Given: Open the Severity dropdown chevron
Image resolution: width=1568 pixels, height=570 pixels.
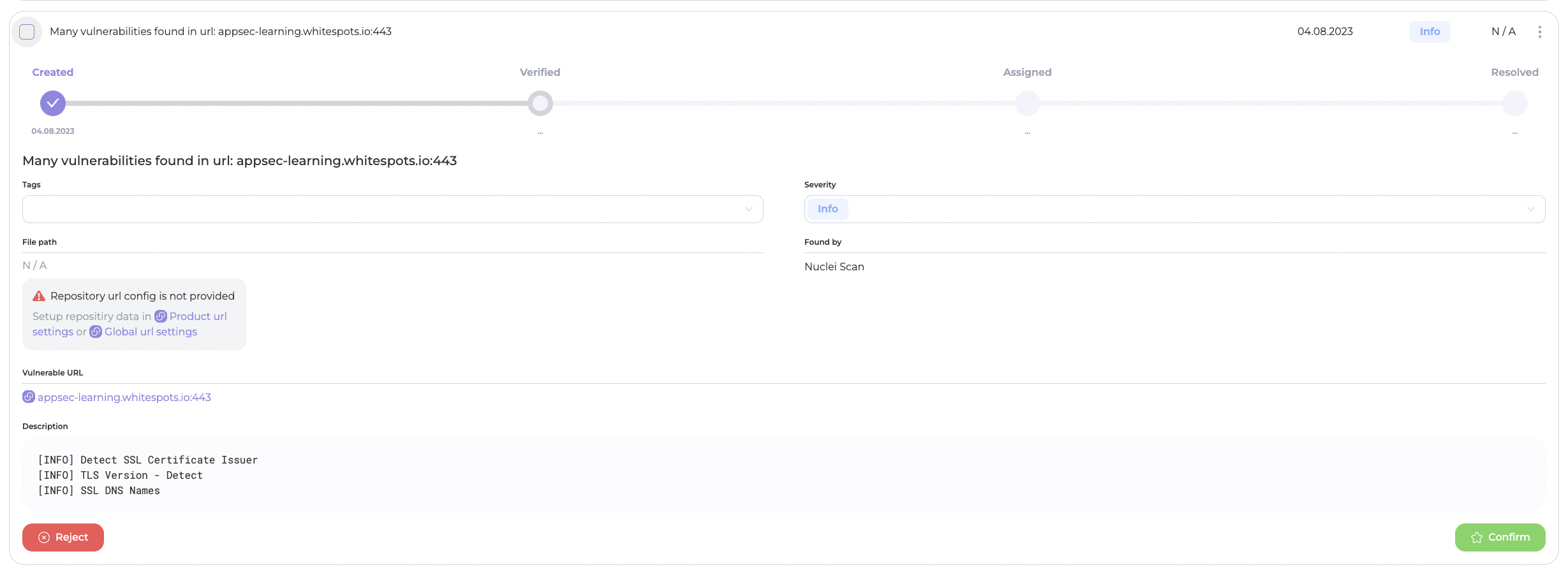Looking at the screenshot, I should click(1530, 209).
